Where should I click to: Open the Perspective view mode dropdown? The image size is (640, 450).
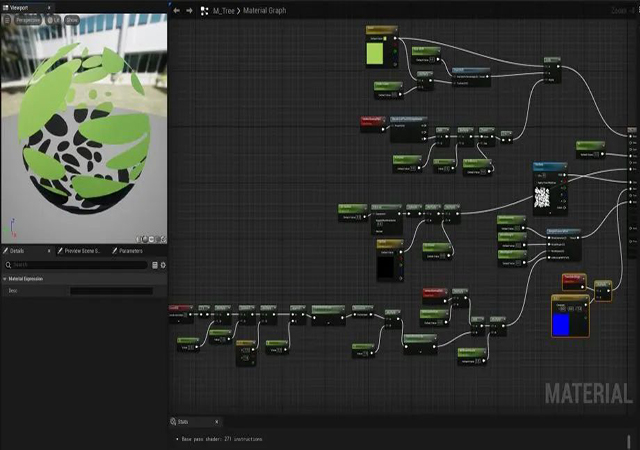coord(28,19)
